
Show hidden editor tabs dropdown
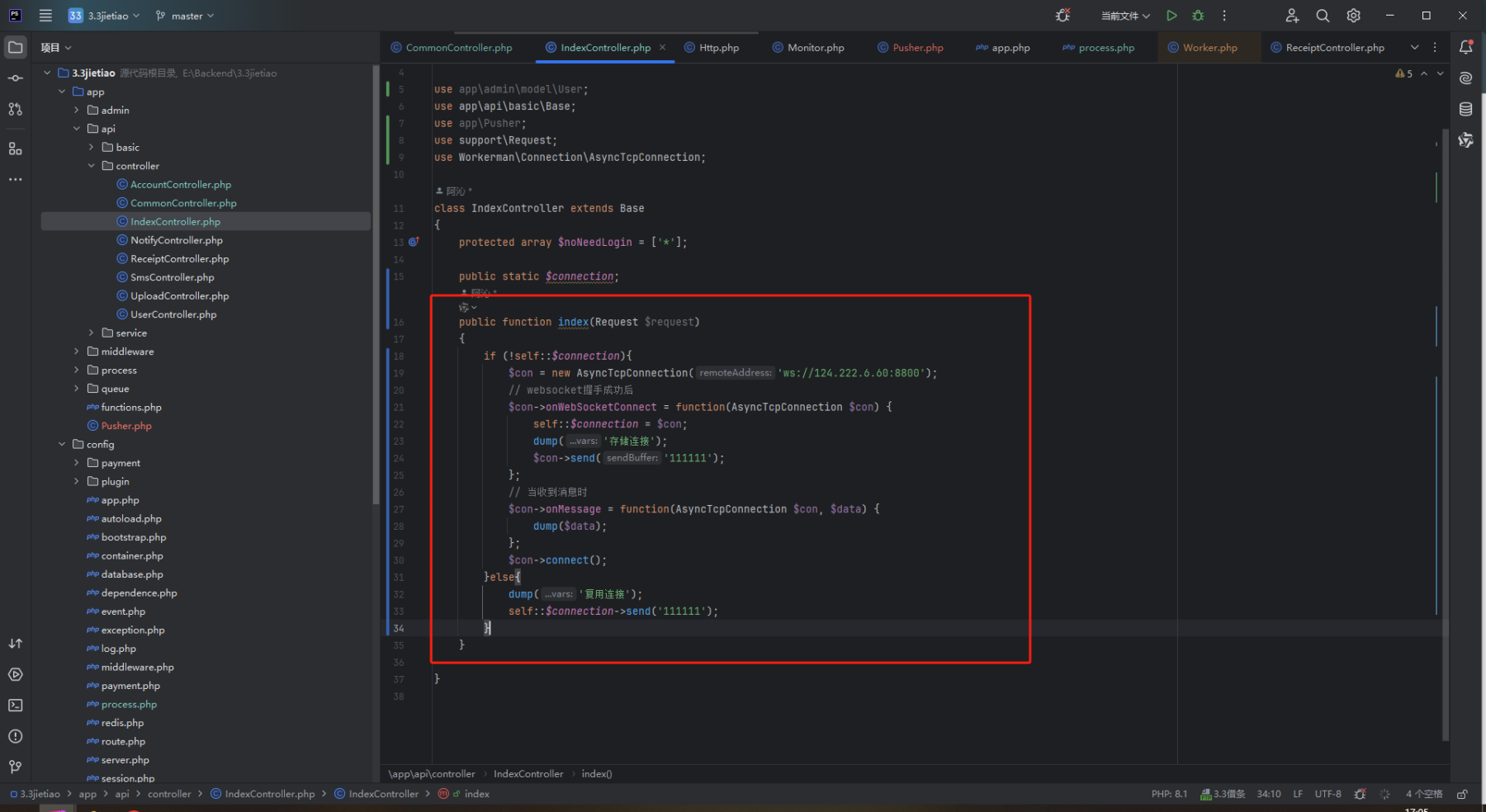pyautogui.click(x=1414, y=47)
